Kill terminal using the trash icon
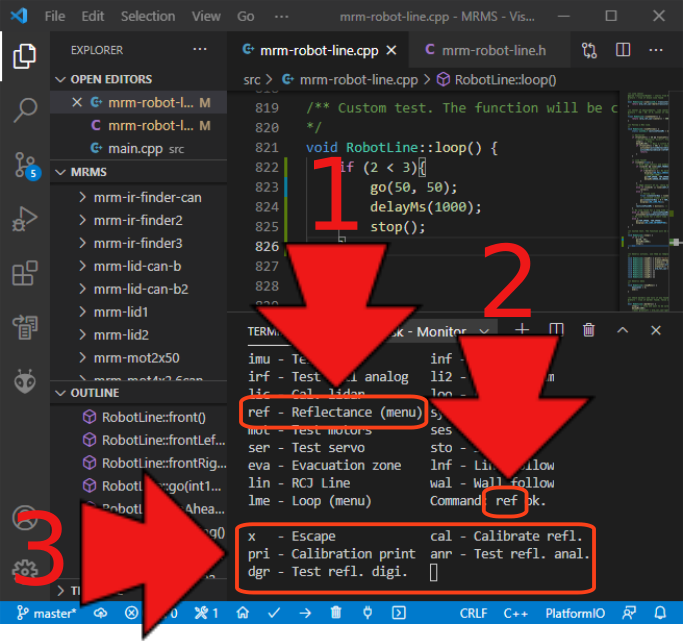 coord(589,330)
